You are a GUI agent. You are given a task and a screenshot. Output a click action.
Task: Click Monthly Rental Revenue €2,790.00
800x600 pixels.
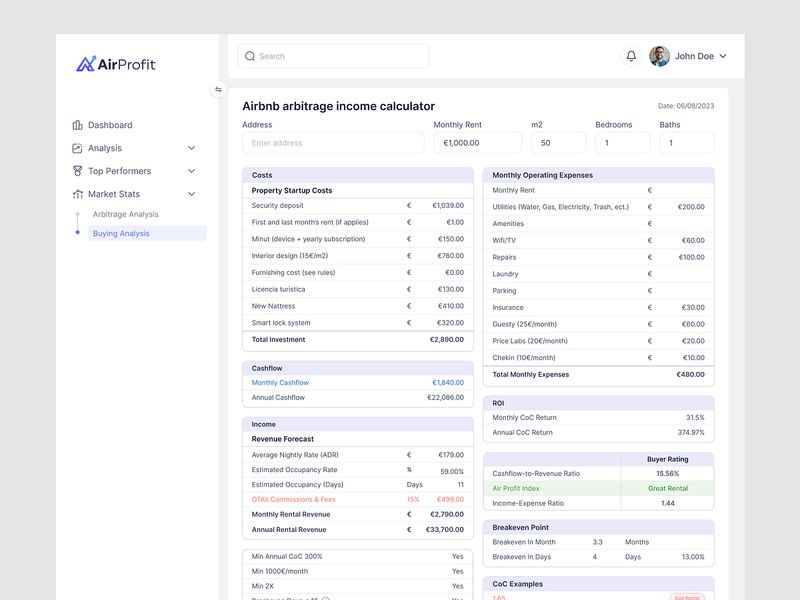pos(446,514)
